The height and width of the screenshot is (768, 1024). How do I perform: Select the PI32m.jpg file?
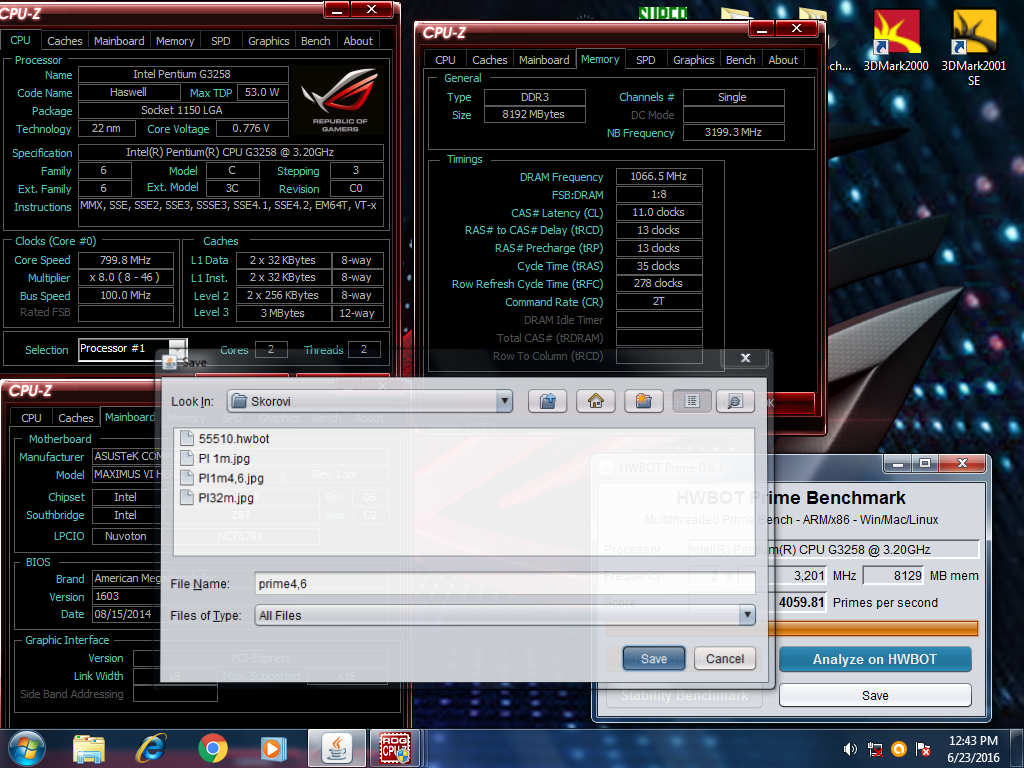tap(217, 498)
